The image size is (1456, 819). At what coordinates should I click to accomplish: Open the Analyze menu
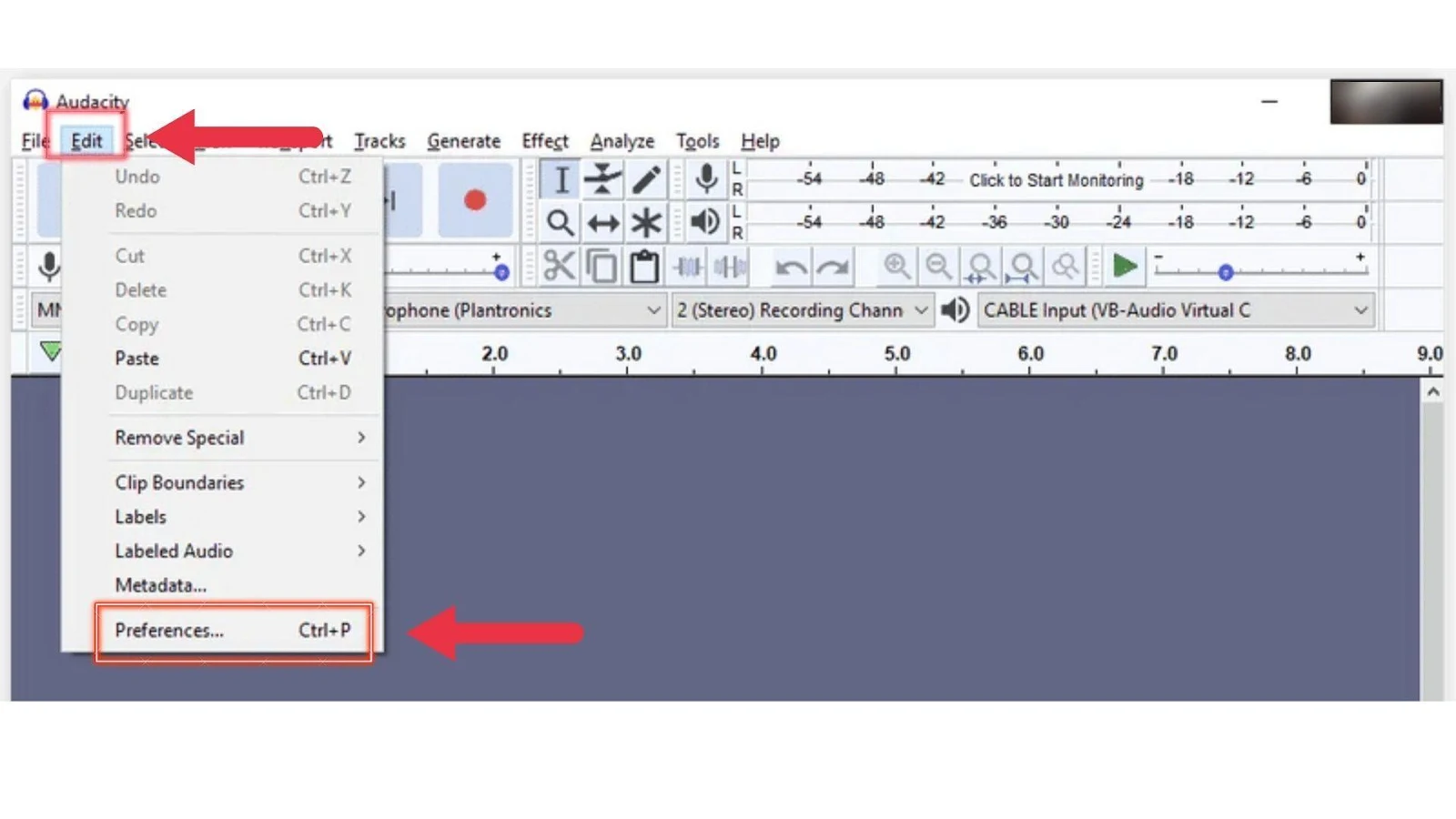click(x=622, y=141)
